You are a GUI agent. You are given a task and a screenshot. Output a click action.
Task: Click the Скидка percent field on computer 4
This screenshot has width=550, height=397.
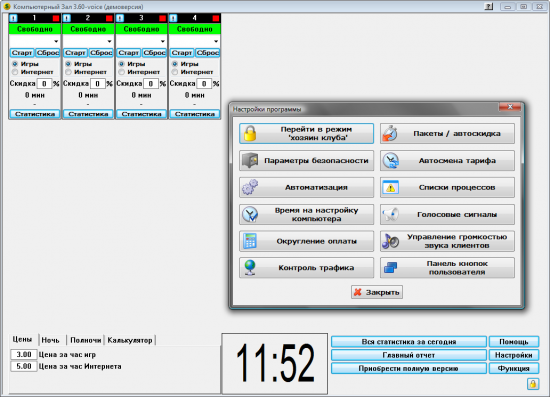pos(204,84)
